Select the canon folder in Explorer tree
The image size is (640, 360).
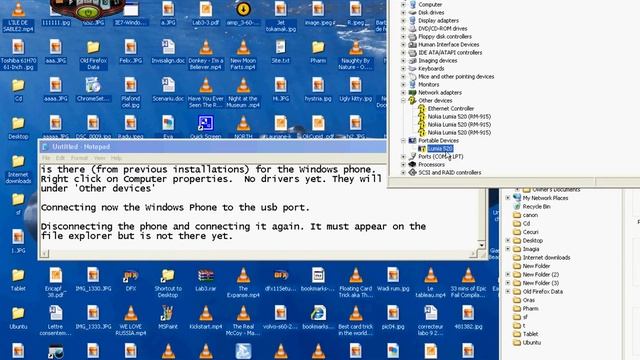(530, 215)
